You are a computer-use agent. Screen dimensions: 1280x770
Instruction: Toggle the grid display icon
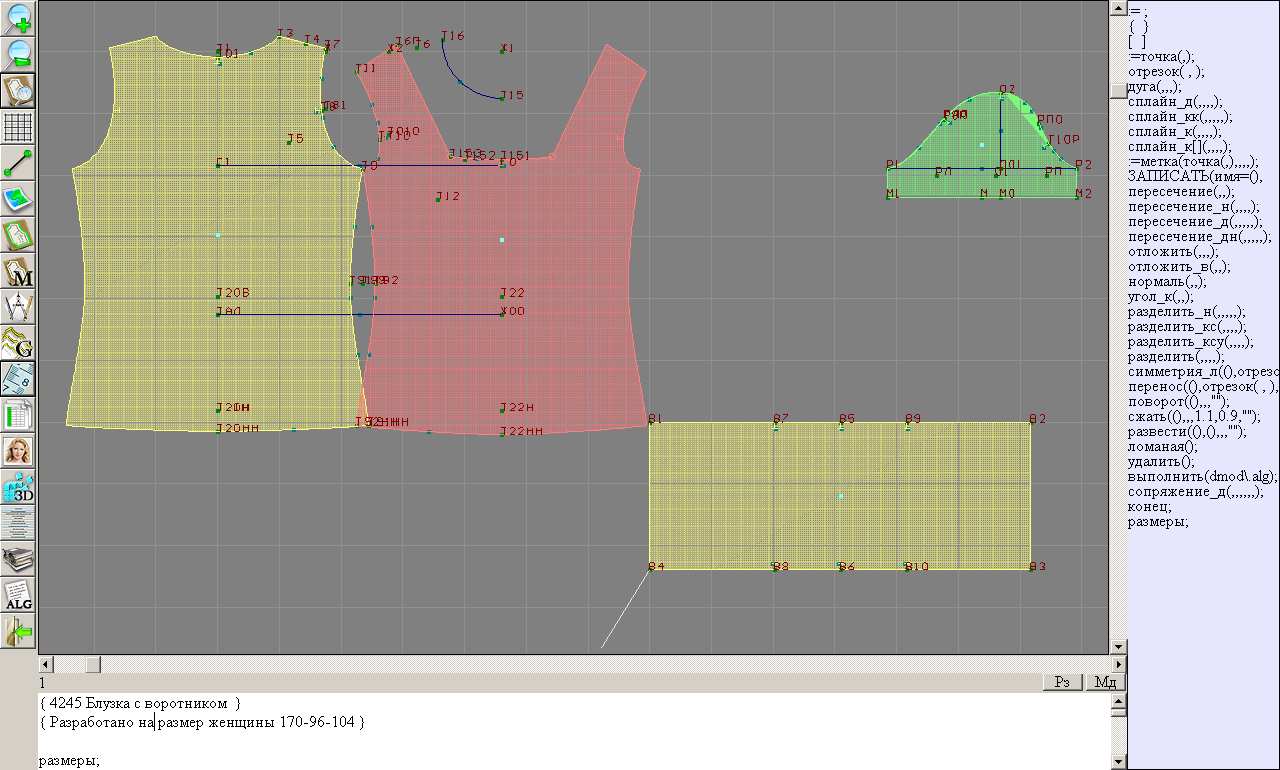(x=19, y=127)
